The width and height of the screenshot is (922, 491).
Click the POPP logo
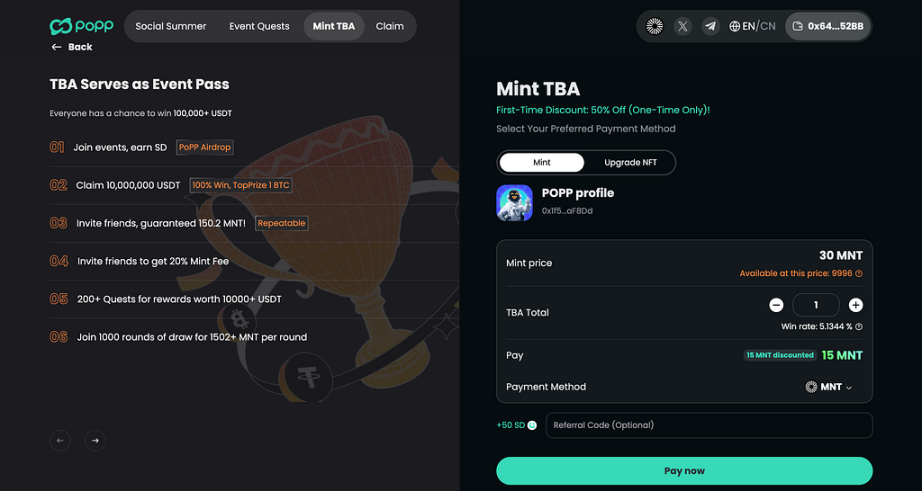coord(81,26)
